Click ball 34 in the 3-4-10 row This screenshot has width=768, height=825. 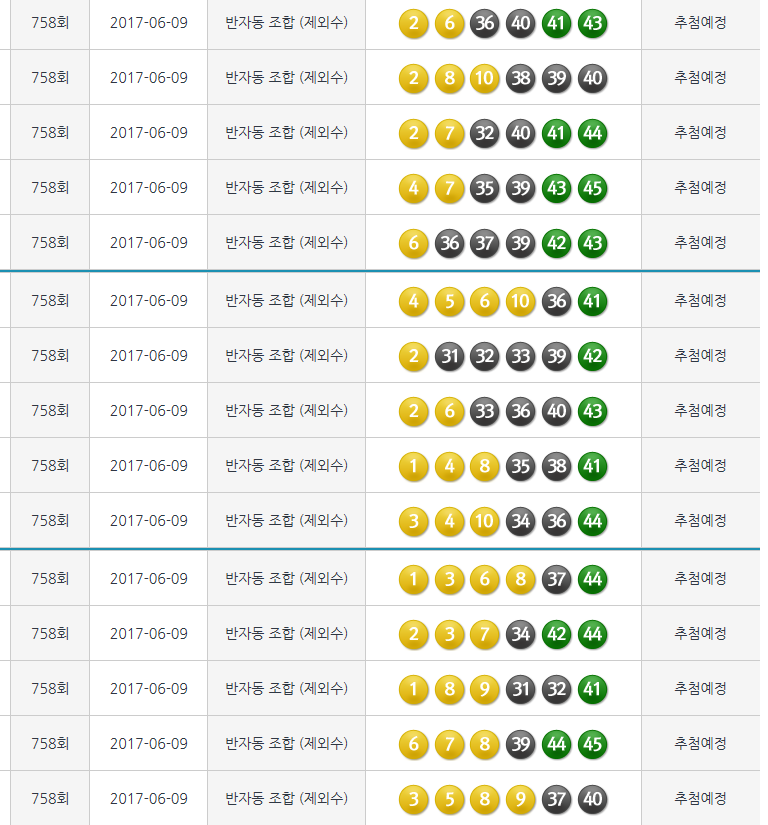click(x=521, y=521)
